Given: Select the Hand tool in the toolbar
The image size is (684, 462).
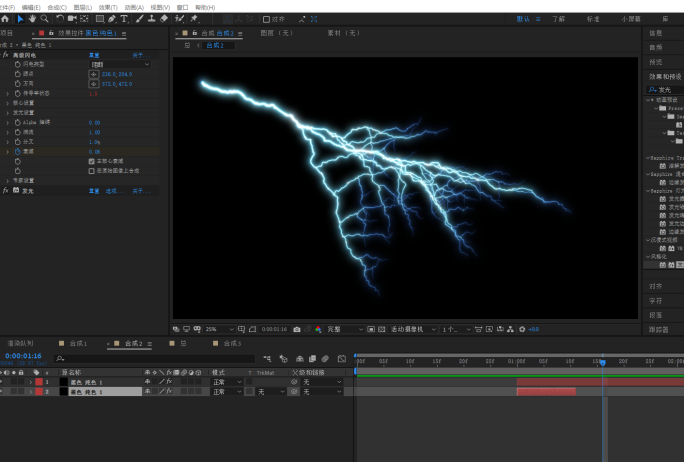Looking at the screenshot, I should tap(32, 18).
